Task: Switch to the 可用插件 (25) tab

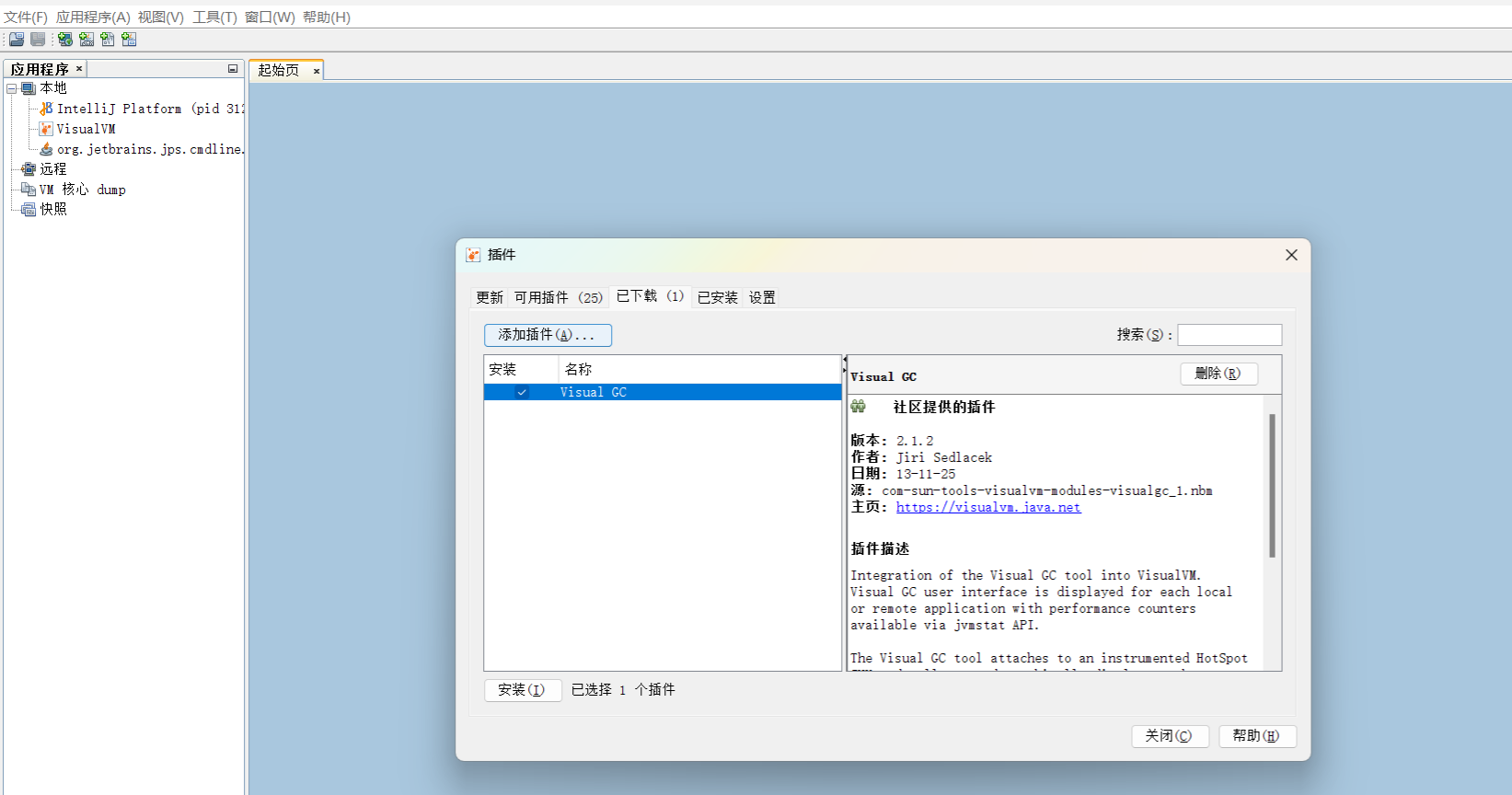Action: pyautogui.click(x=559, y=297)
